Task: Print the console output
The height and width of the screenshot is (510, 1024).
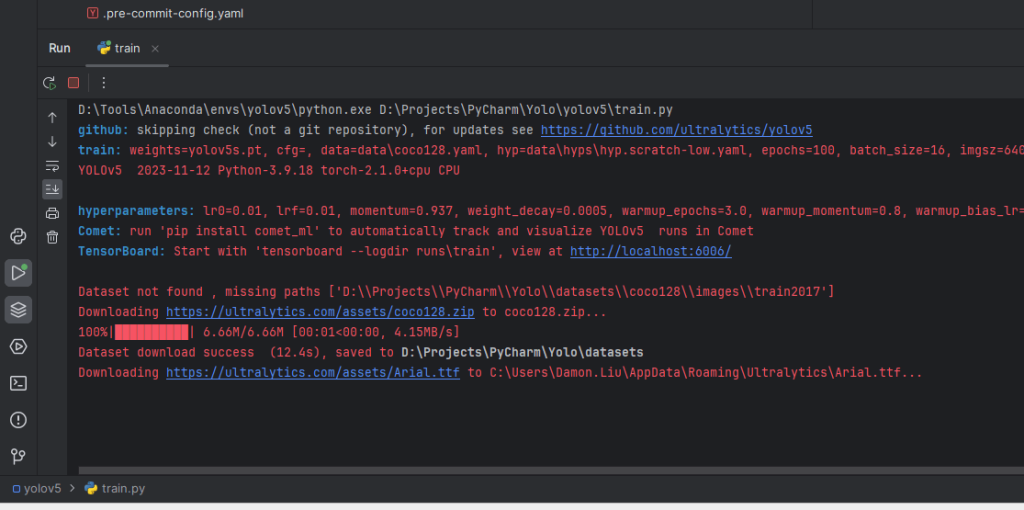Action: click(52, 213)
